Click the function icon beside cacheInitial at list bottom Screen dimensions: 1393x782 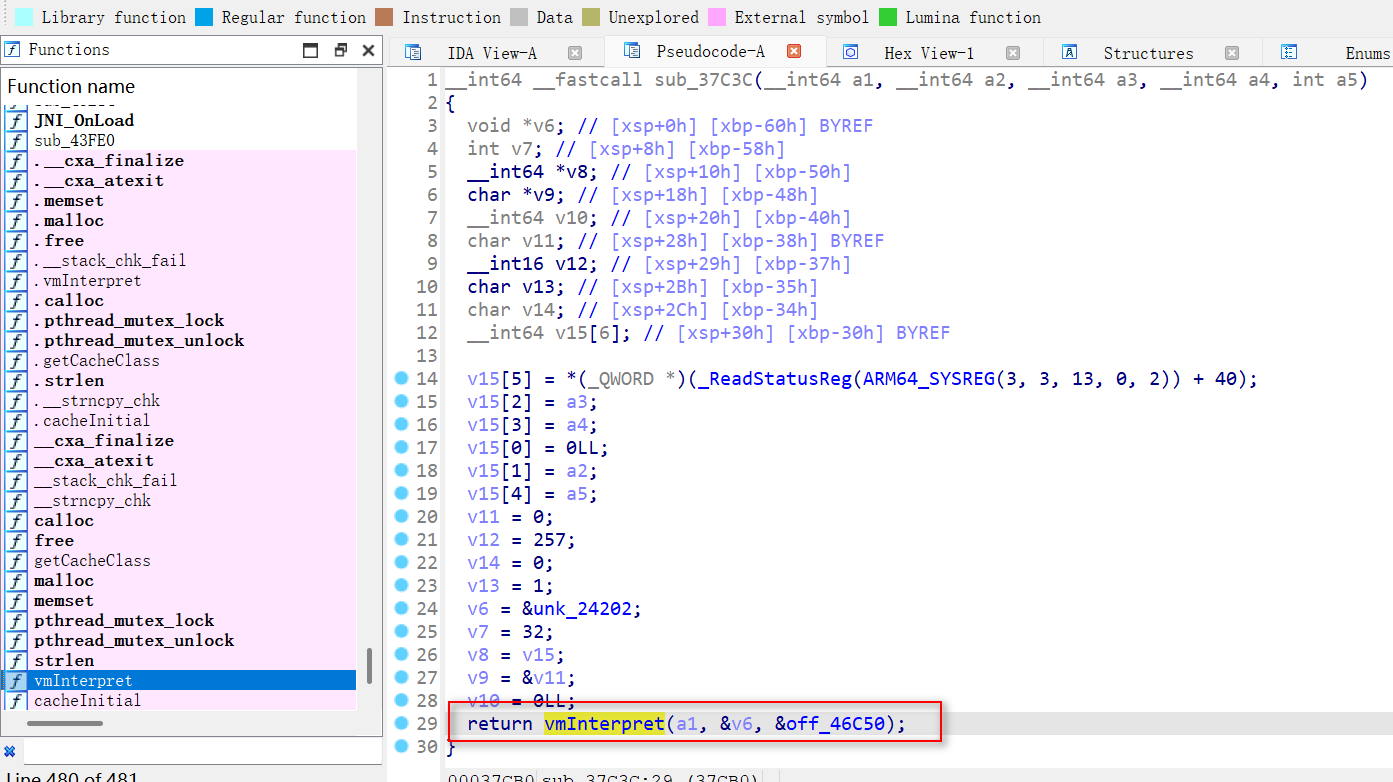click(16, 700)
